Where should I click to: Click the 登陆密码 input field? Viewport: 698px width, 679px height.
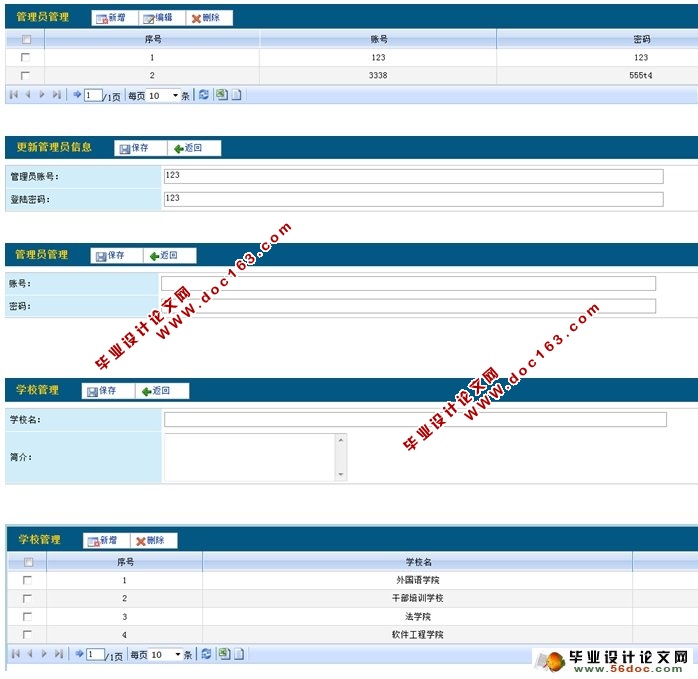pyautogui.click(x=414, y=199)
